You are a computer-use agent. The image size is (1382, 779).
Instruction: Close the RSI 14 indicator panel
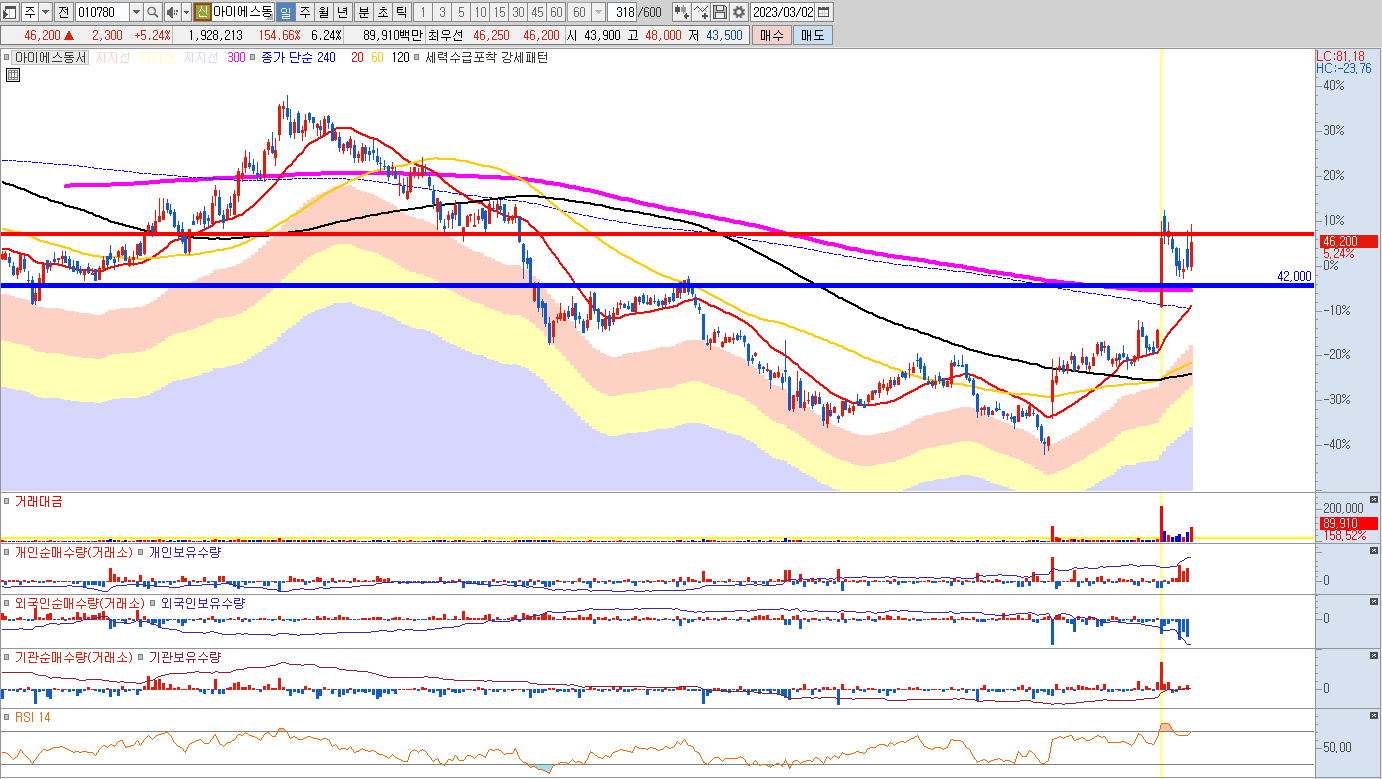[x=1375, y=715]
